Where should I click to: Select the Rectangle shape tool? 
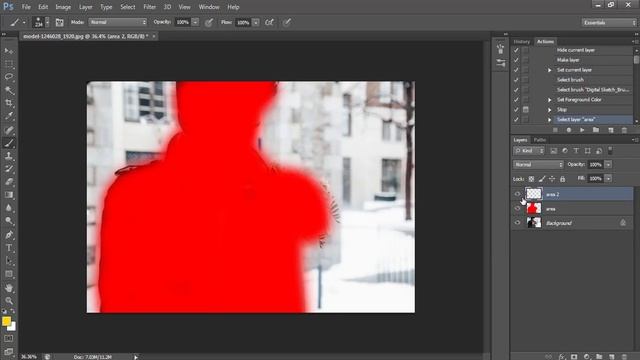(x=9, y=274)
